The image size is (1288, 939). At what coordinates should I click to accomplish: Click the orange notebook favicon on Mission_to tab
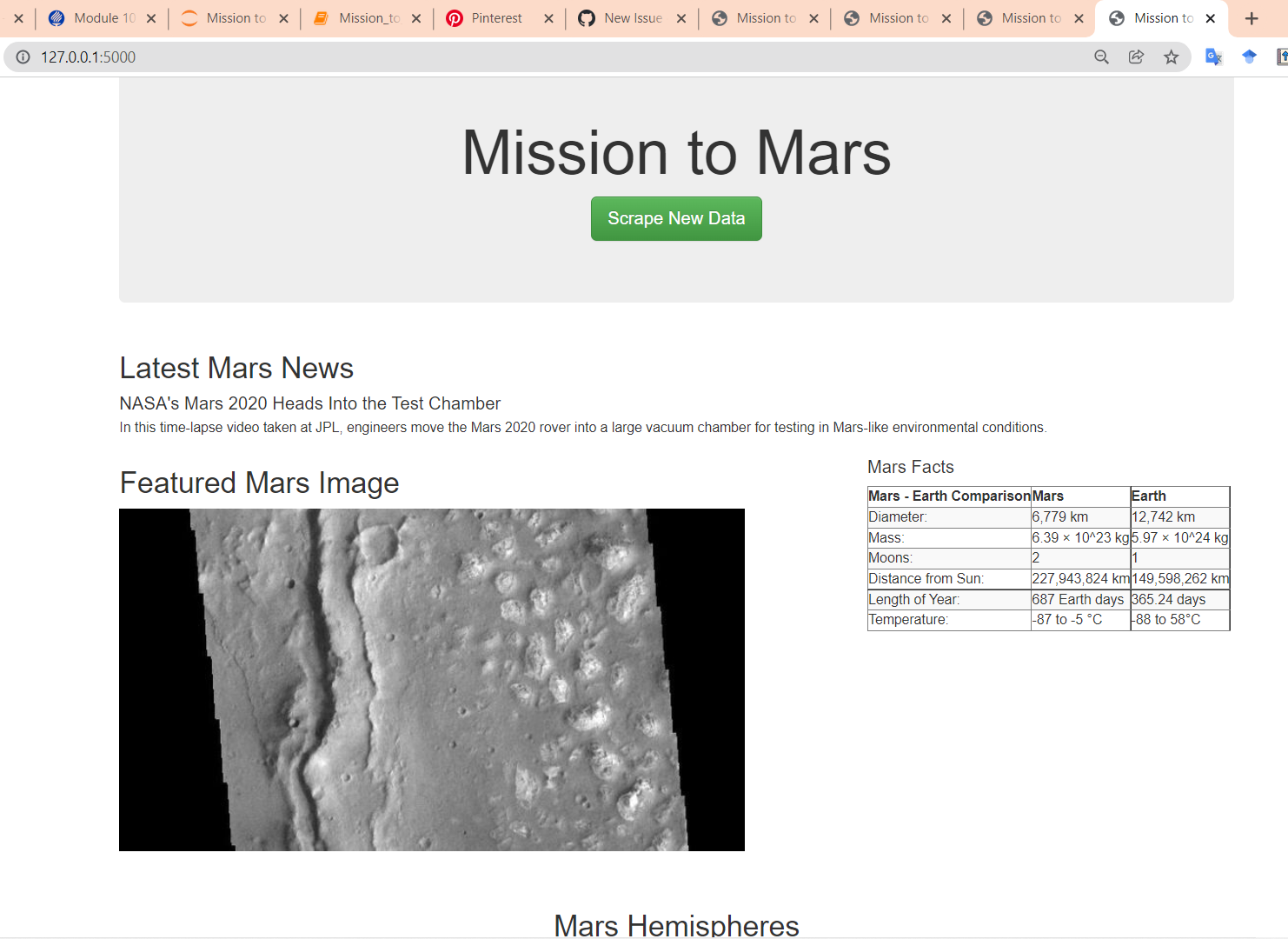(x=321, y=18)
